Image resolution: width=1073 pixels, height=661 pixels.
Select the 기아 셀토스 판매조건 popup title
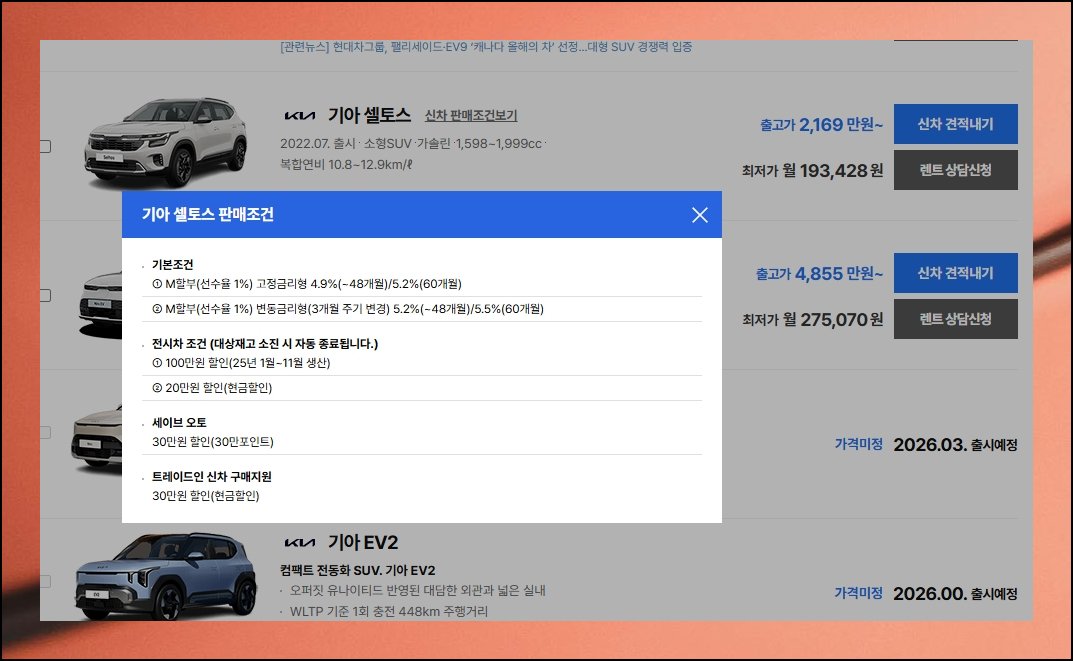208,215
